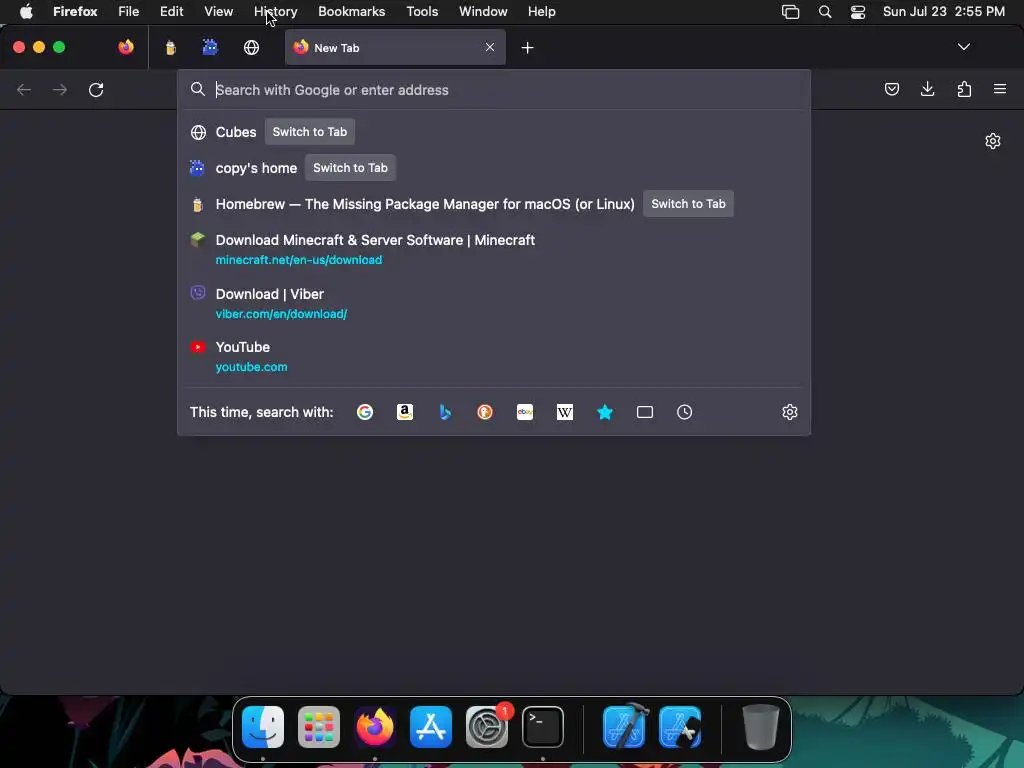Screen dimensions: 1024x768
Task: Select Homebrew package manager suggestion text
Action: [x=425, y=204]
